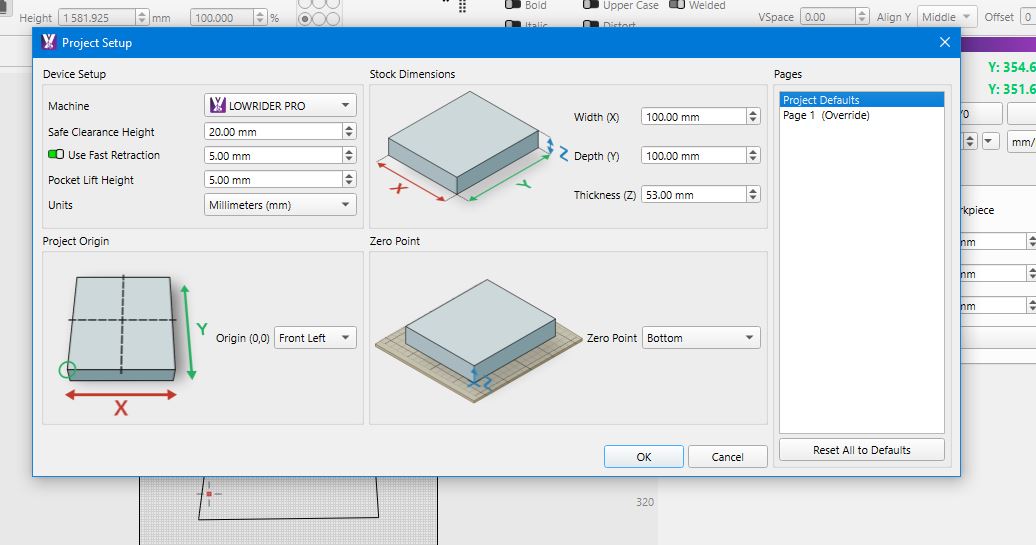Cancel the Project Setup dialog
The image size is (1036, 545).
point(727,456)
